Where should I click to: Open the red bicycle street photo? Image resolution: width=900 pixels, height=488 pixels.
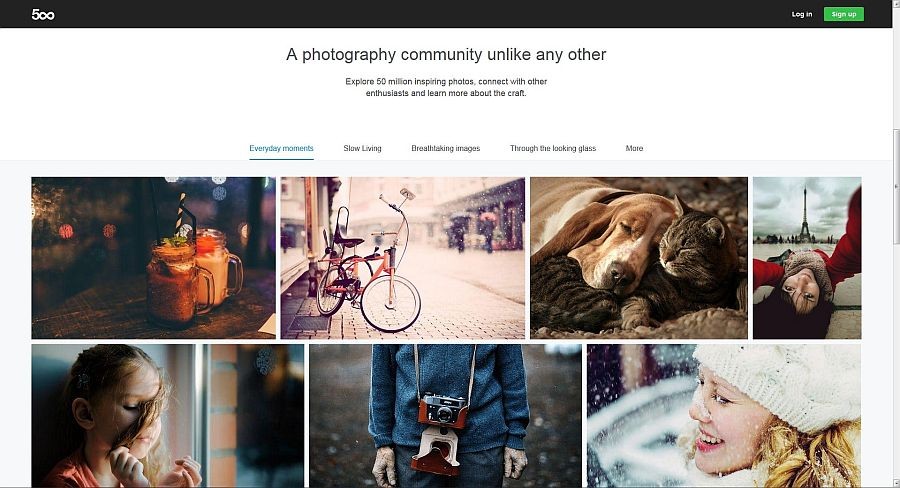[402, 258]
